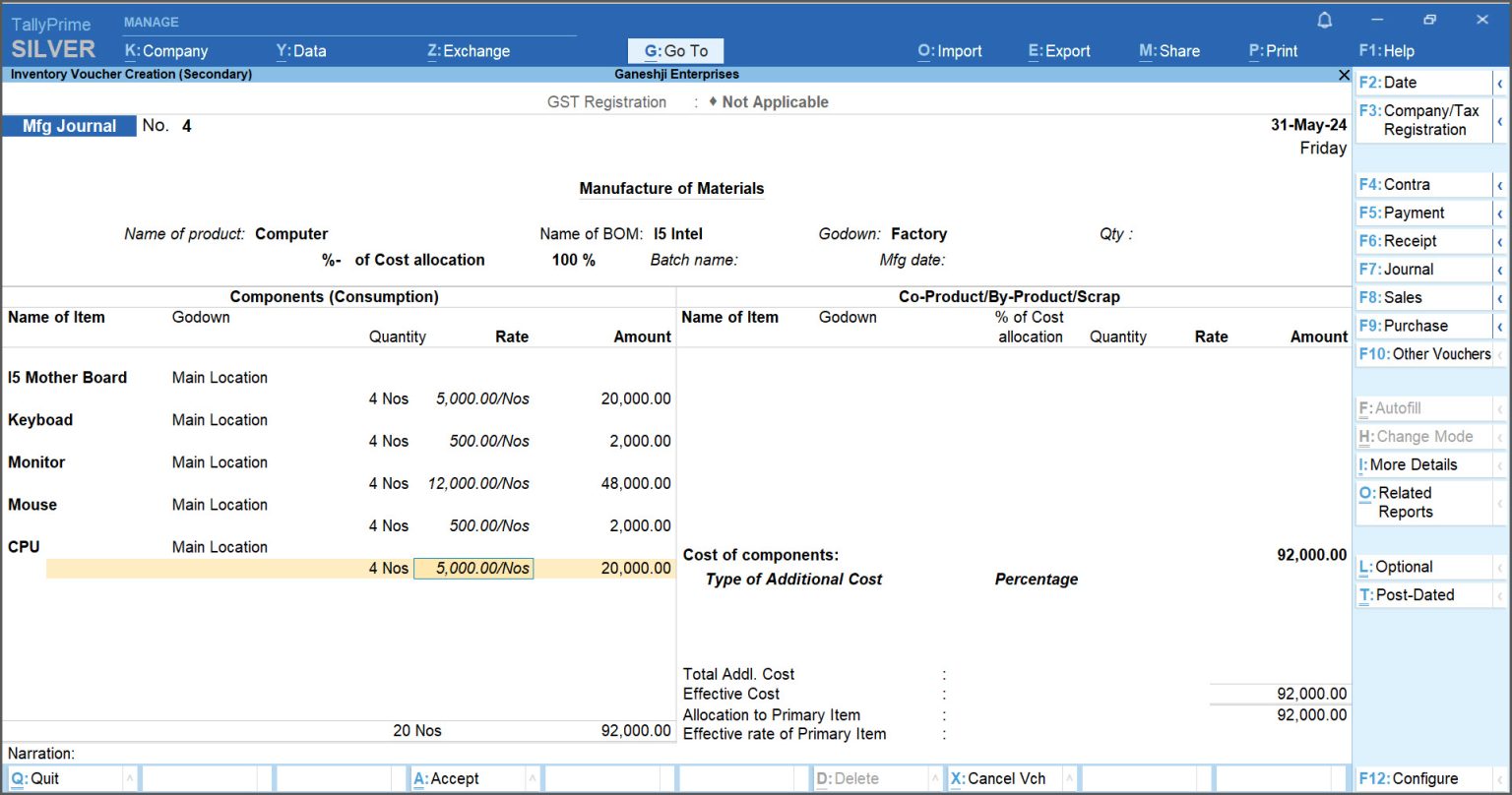The width and height of the screenshot is (1512, 795).
Task: Click the notification bell icon
Action: tap(1325, 20)
